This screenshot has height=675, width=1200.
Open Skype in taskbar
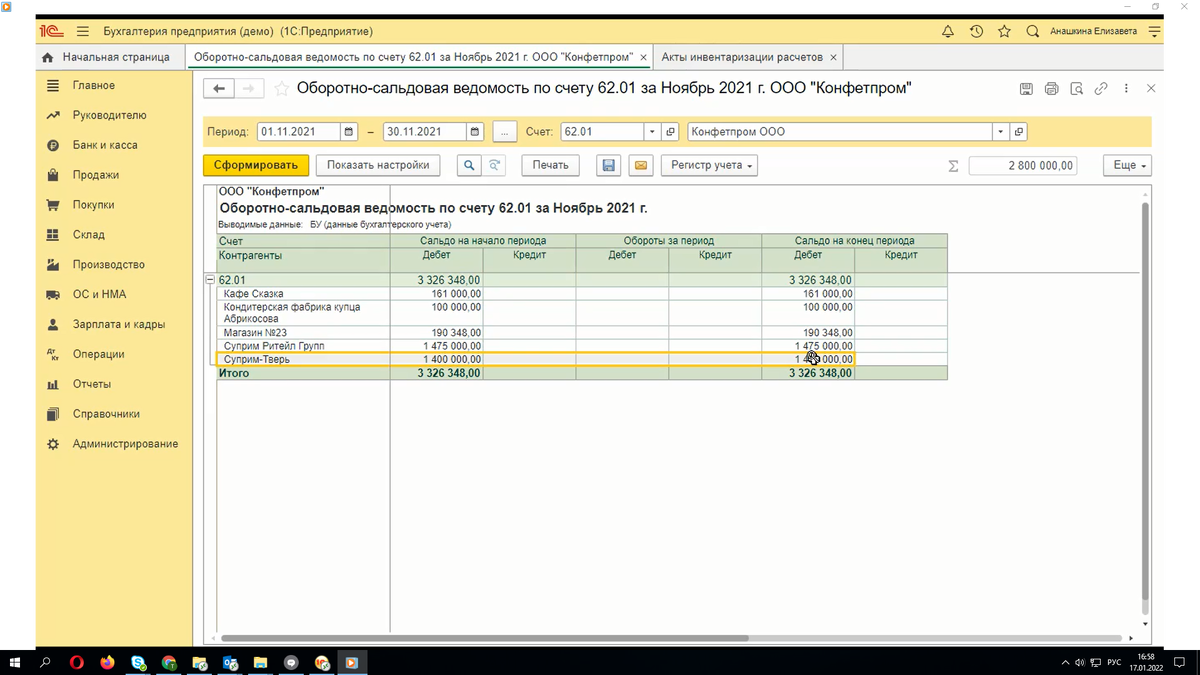pyautogui.click(x=138, y=662)
